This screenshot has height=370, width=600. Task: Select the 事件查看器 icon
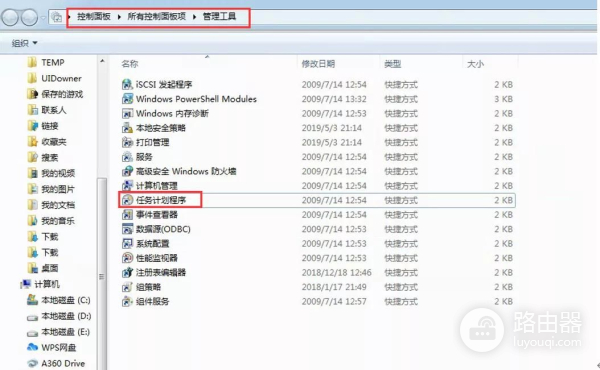127,215
